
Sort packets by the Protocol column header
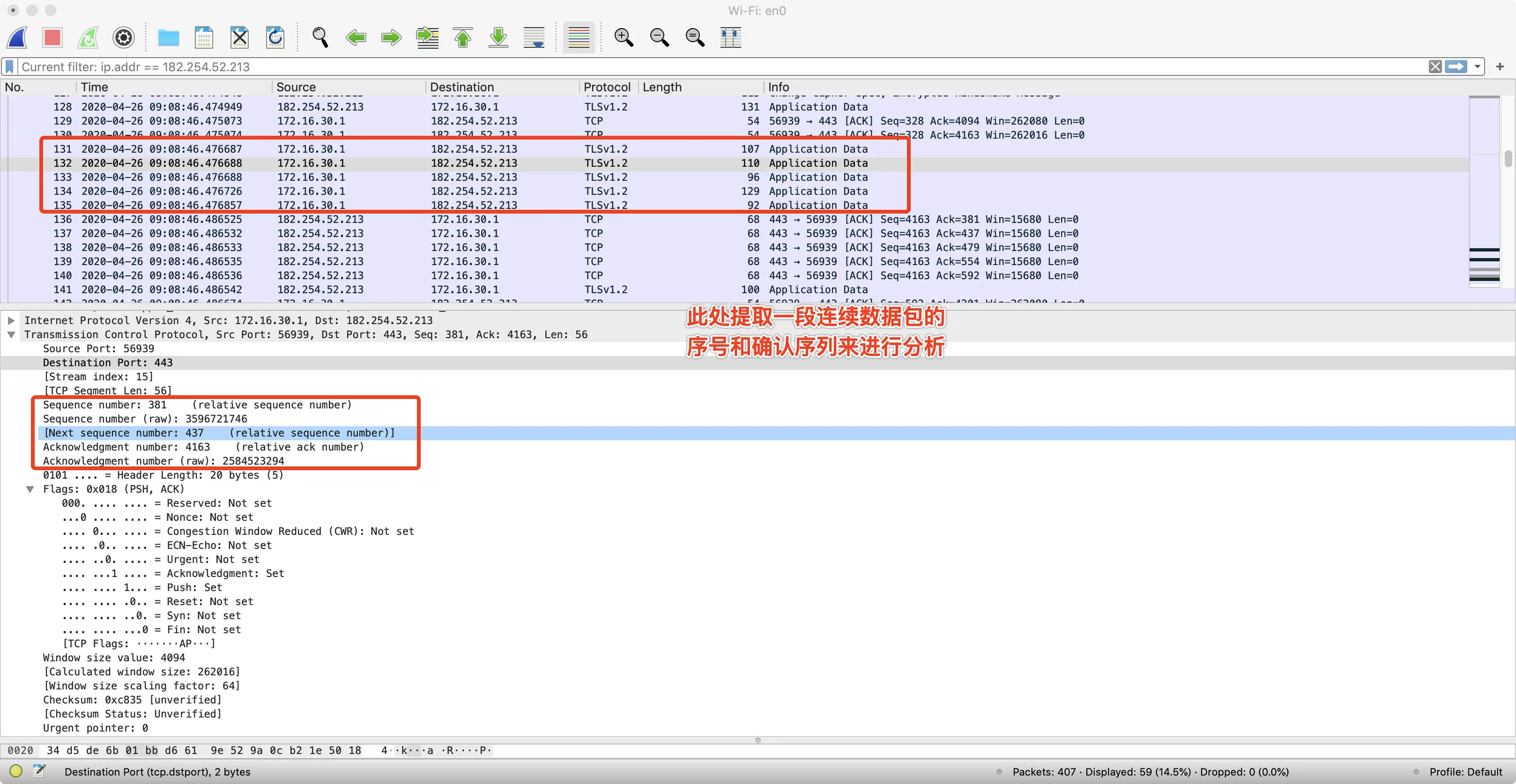606,87
